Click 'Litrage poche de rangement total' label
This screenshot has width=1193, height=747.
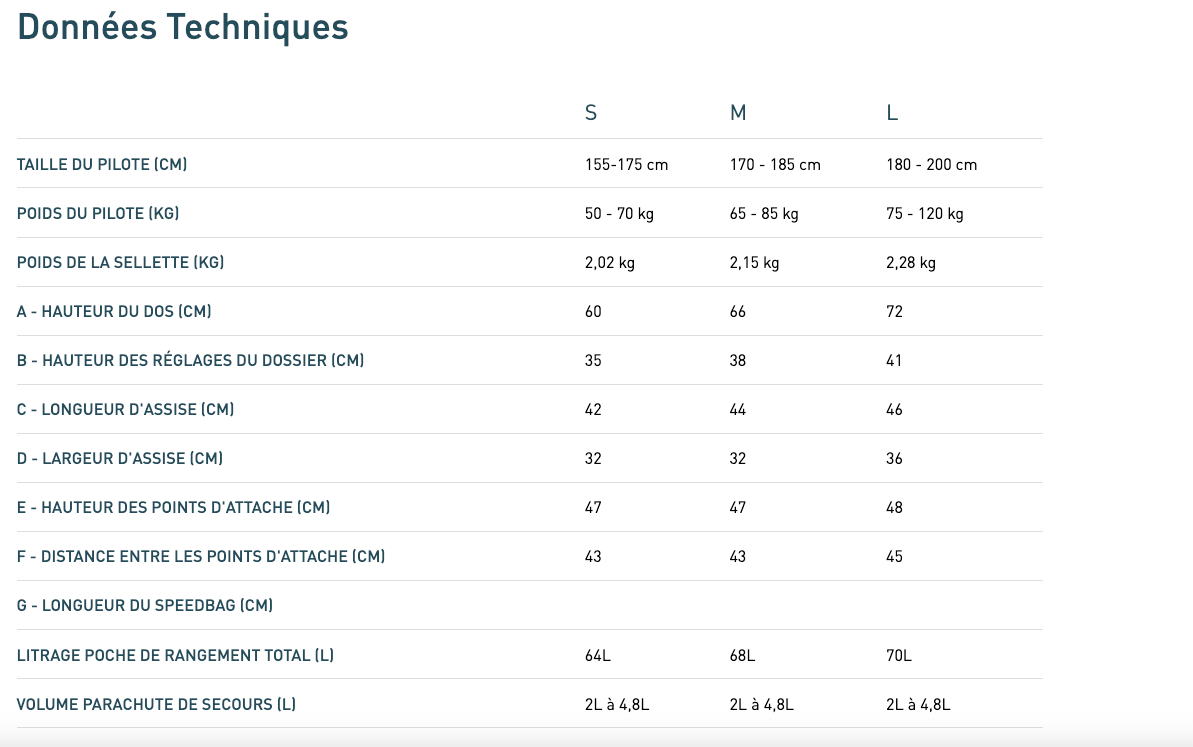[x=175, y=656]
